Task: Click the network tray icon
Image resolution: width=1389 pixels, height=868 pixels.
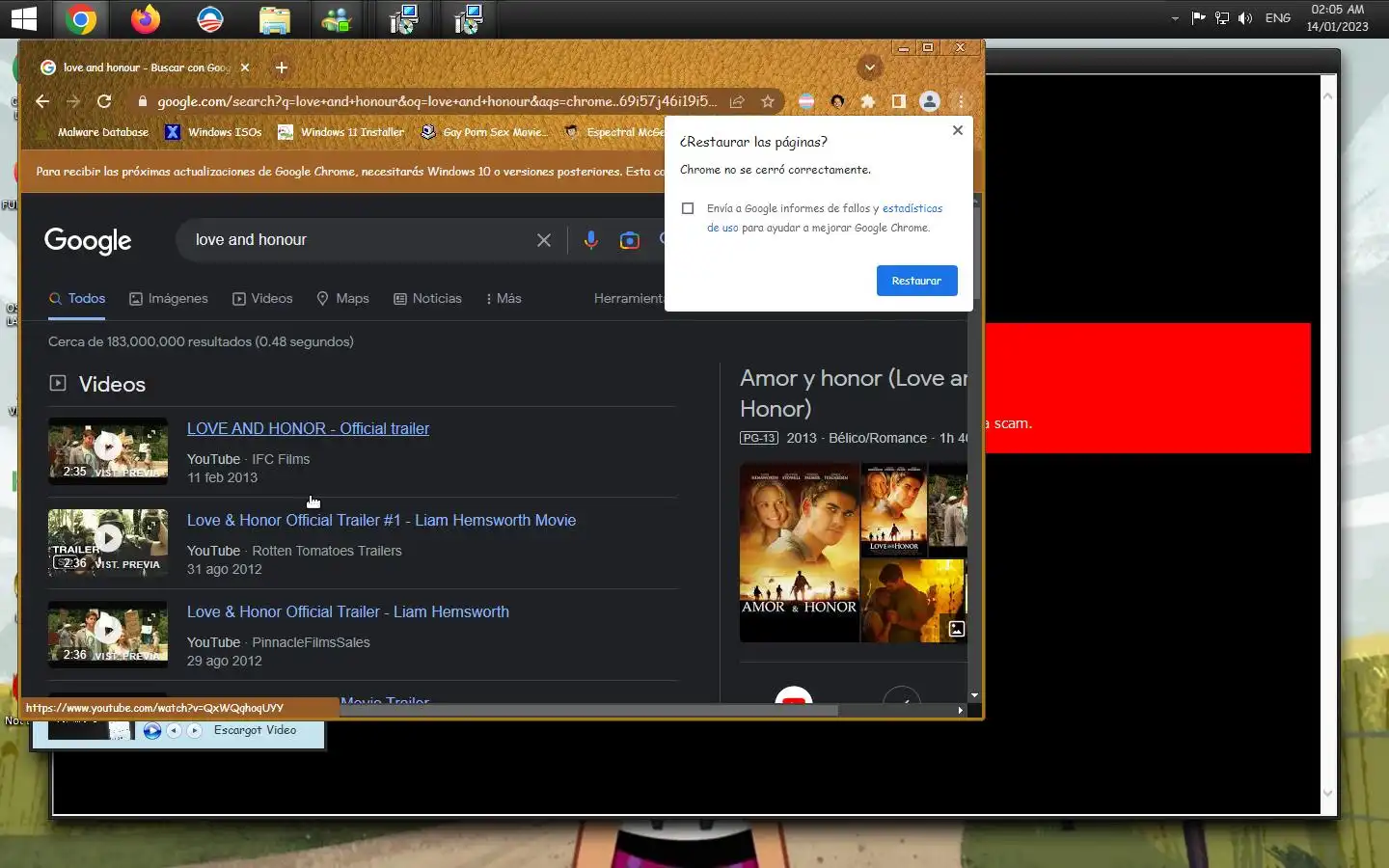Action: point(1222,18)
